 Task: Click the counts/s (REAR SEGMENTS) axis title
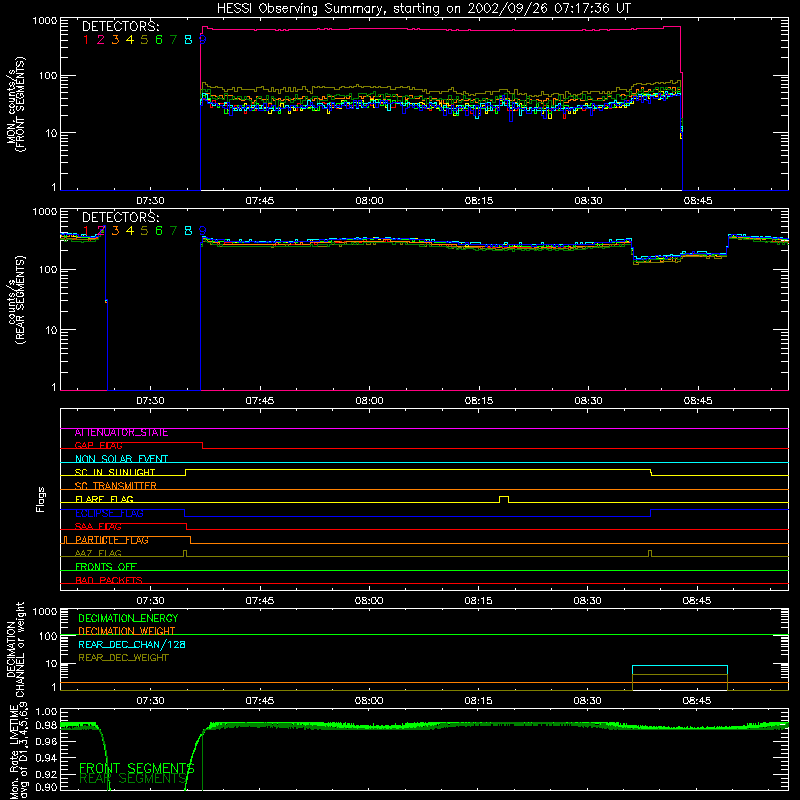pyautogui.click(x=15, y=300)
